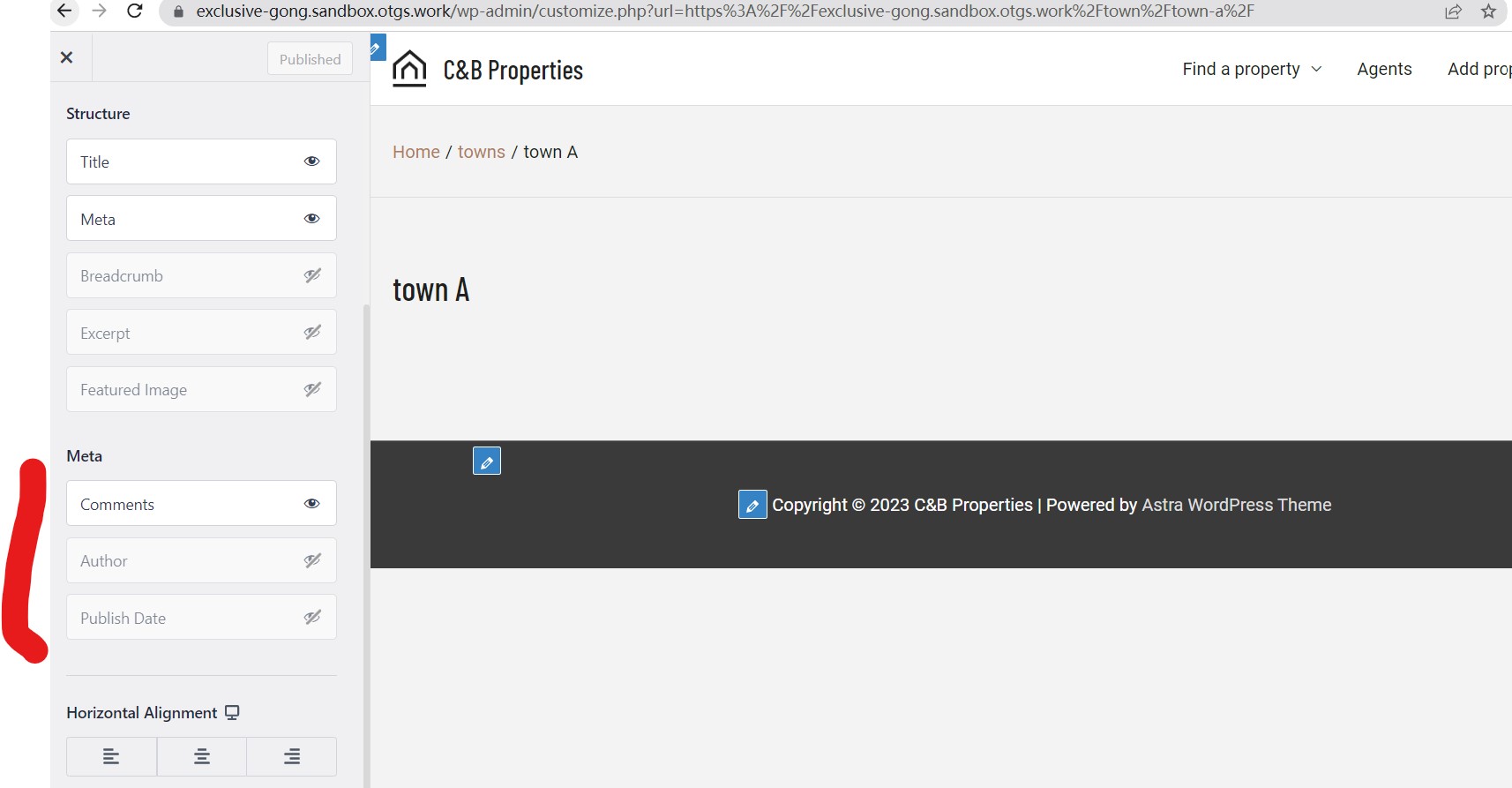Select right horizontal alignment icon
Viewport: 1512px width, 788px height.
[292, 756]
